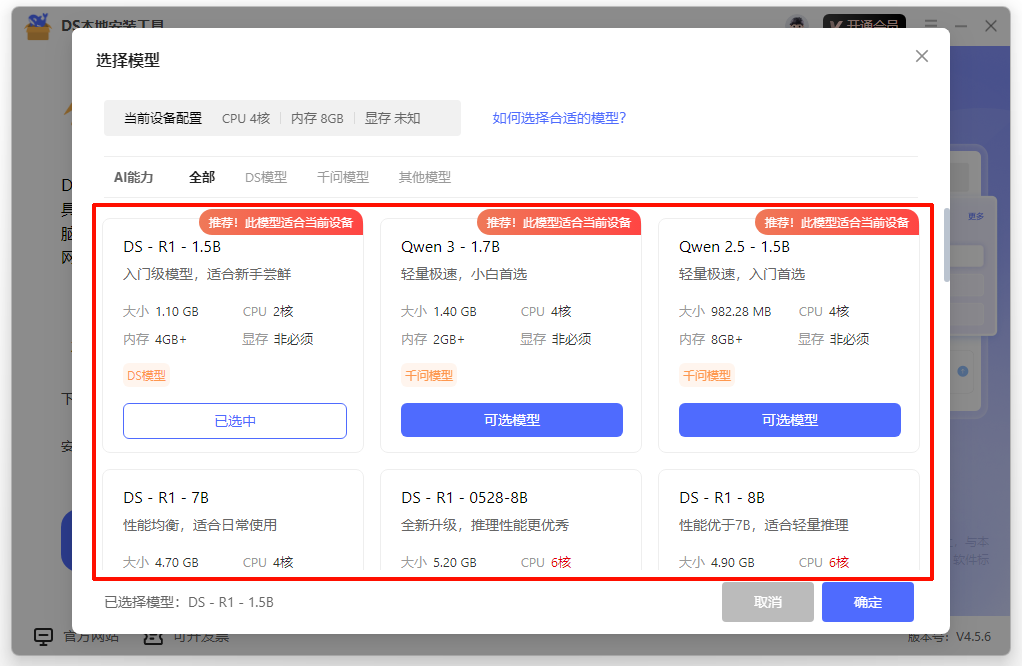Switch to the AI能力 tab

pyautogui.click(x=132, y=176)
